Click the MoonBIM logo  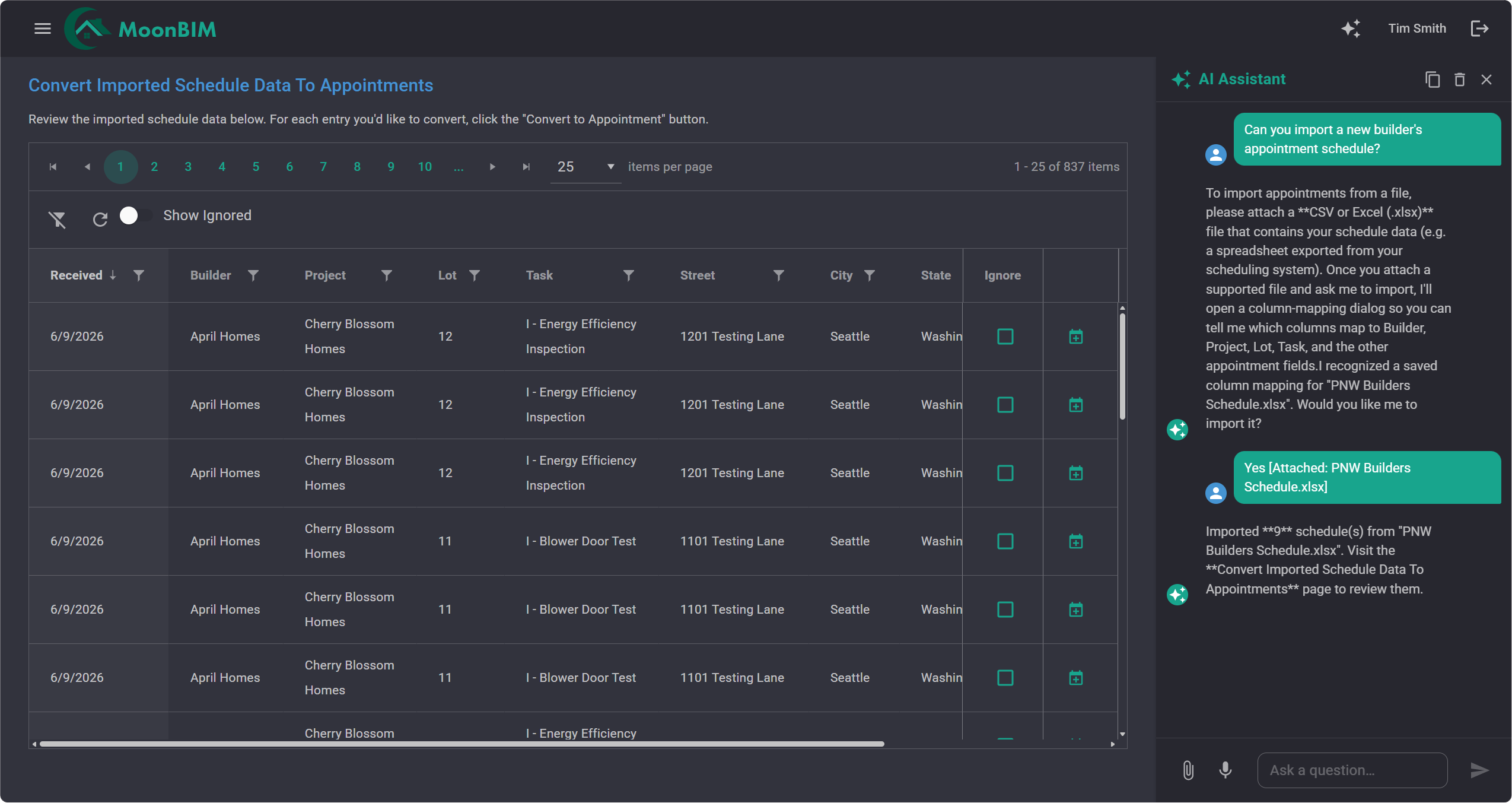click(141, 28)
